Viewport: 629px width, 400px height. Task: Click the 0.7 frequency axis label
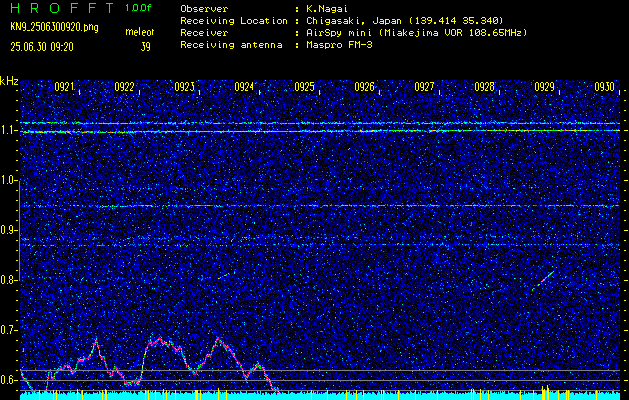click(x=7, y=330)
